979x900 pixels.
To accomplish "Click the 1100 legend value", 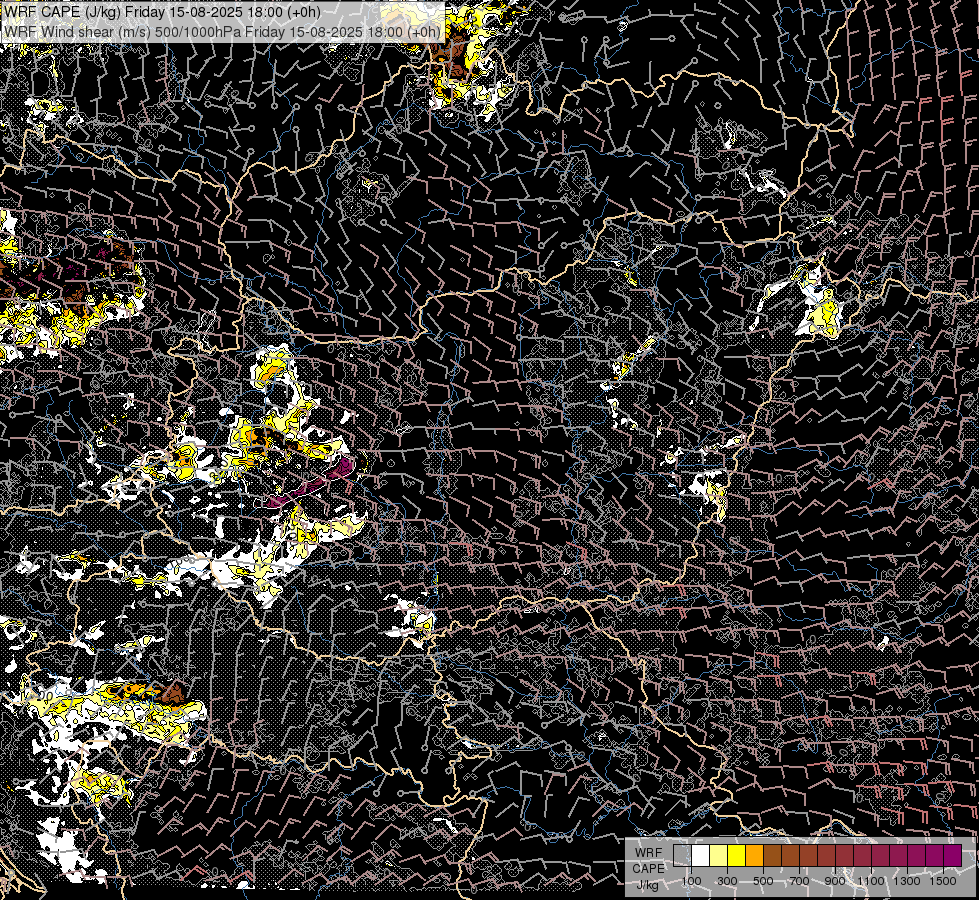I will click(x=870, y=881).
